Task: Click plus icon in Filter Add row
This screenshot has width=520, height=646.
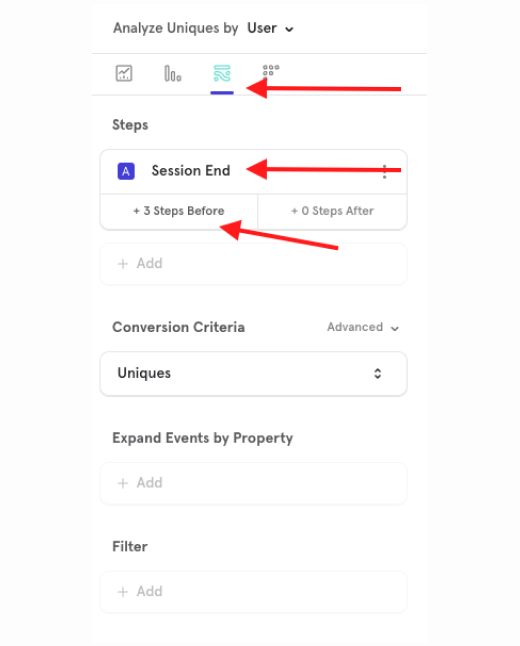Action: click(123, 592)
